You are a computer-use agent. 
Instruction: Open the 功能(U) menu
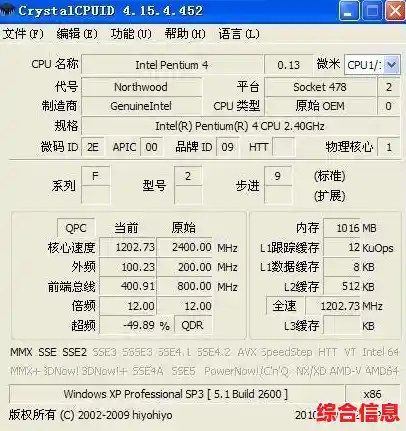pos(131,34)
